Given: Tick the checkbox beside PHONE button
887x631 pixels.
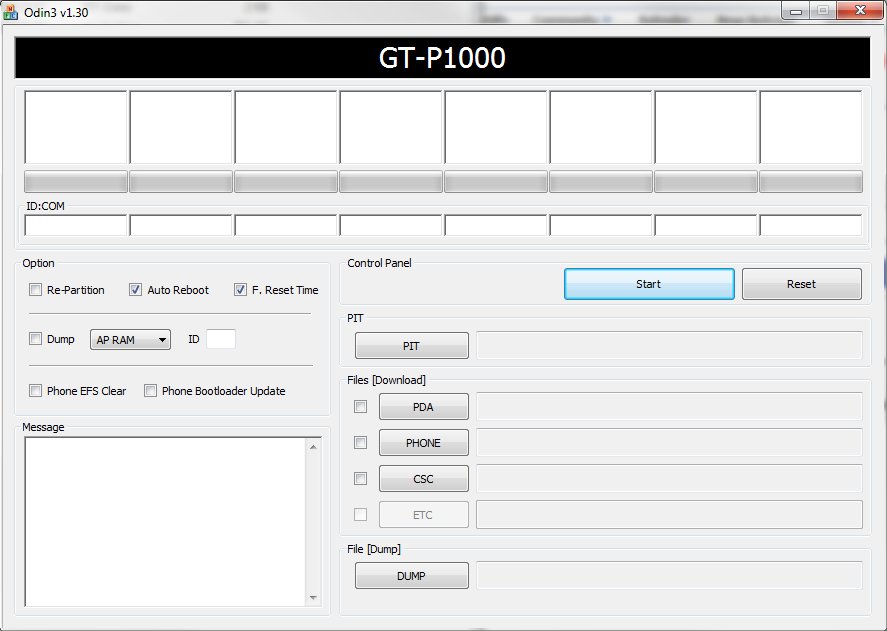Looking at the screenshot, I should 360,443.
